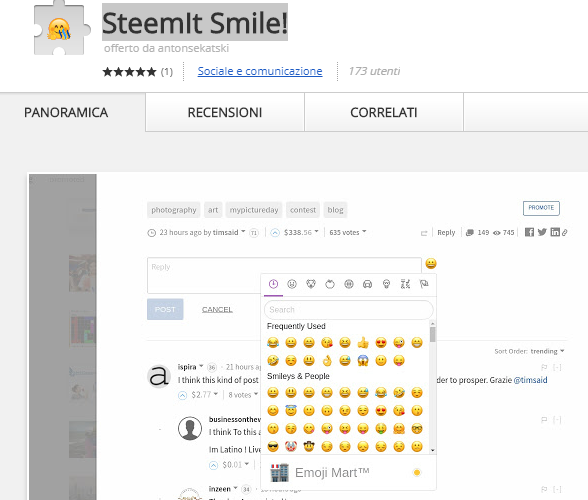Select the Frequently Used clock tab in emoji picker
The image size is (588, 500).
tap(273, 284)
